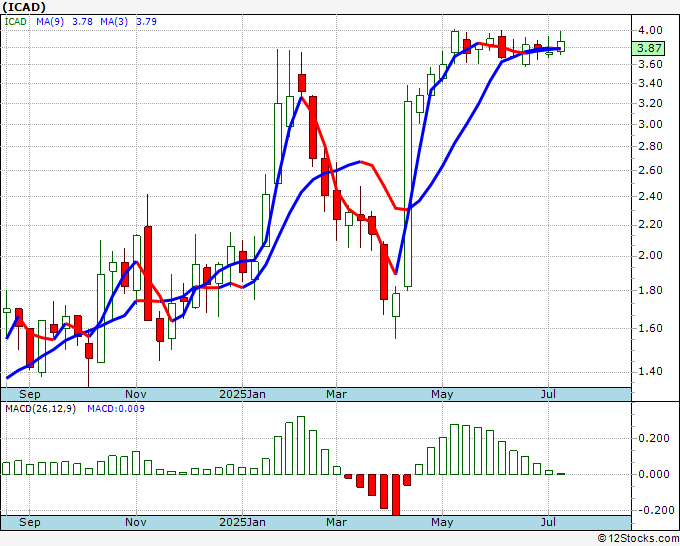This screenshot has width=680, height=546.
Task: Click 2025Jan on the price chart date axis
Action: point(242,394)
